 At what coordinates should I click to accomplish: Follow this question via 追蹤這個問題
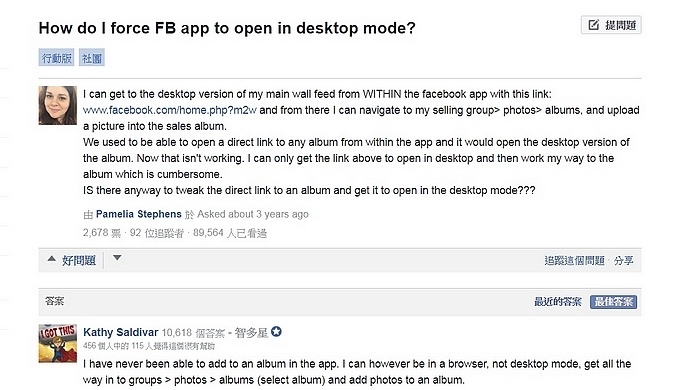click(574, 261)
